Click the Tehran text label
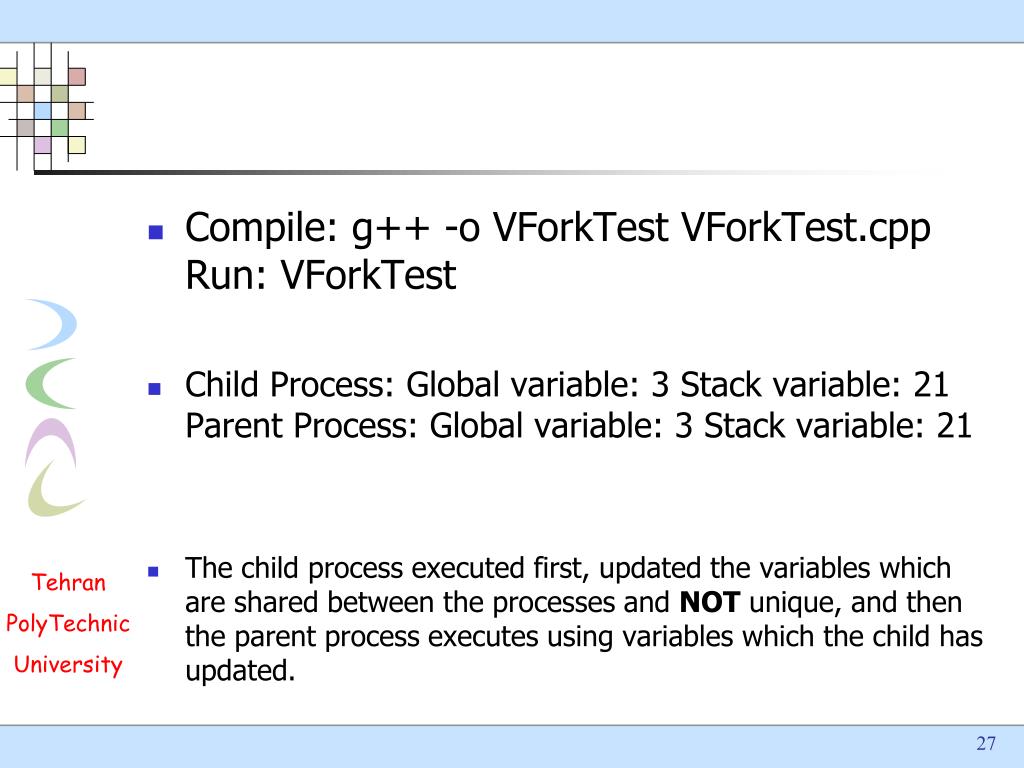Viewport: 1024px width, 768px height. click(69, 582)
